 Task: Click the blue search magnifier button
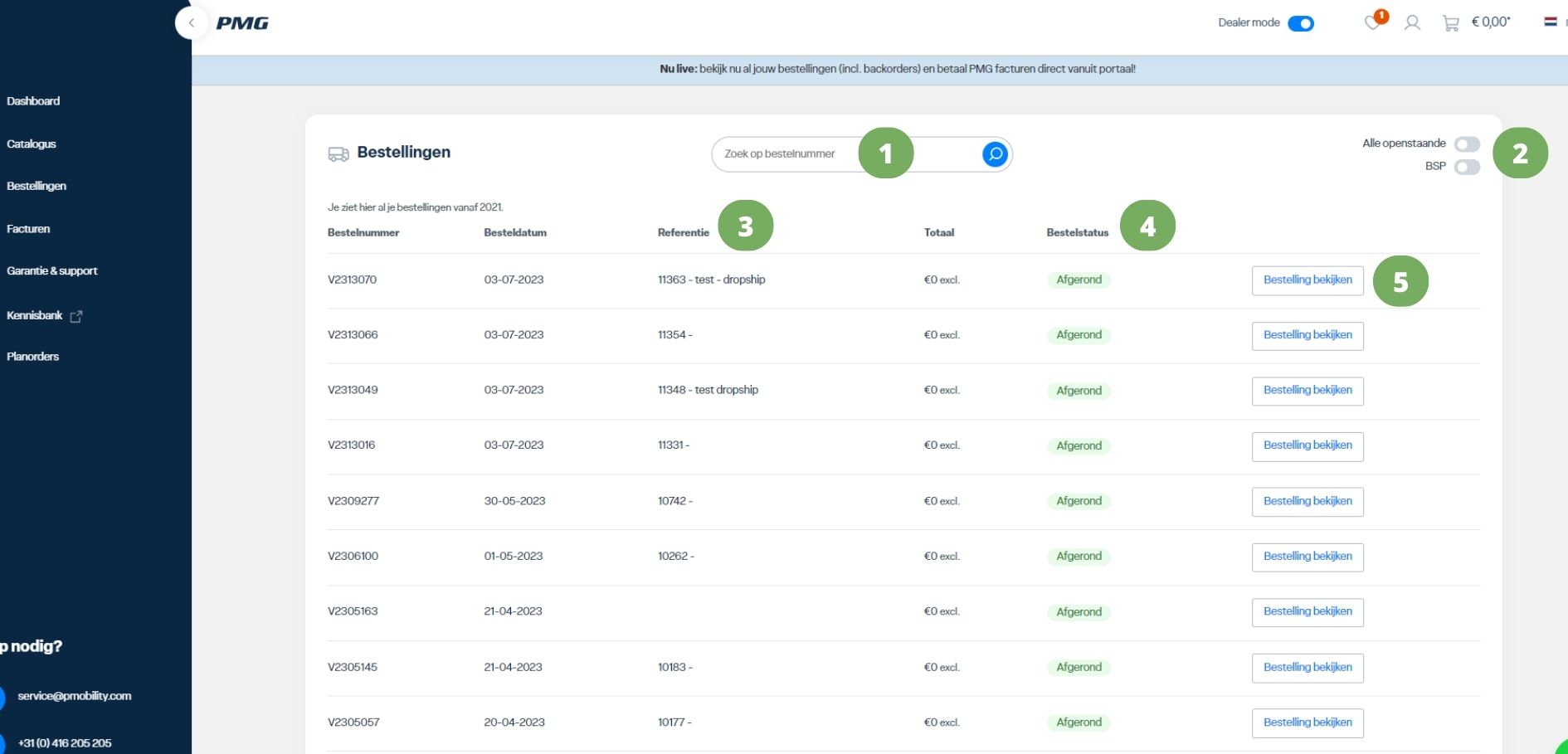coord(994,153)
